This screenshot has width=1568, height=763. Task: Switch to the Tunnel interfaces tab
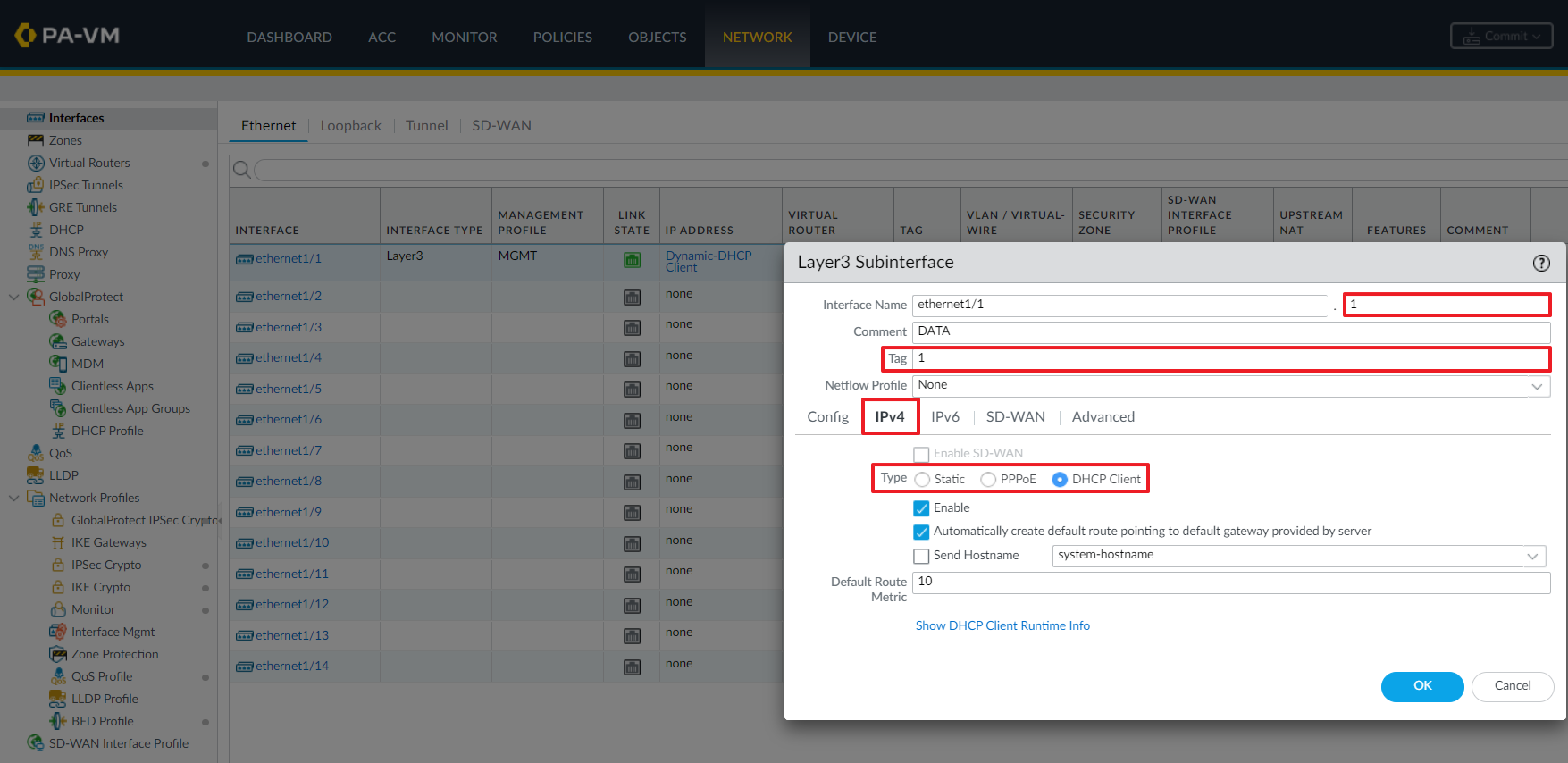pos(426,126)
